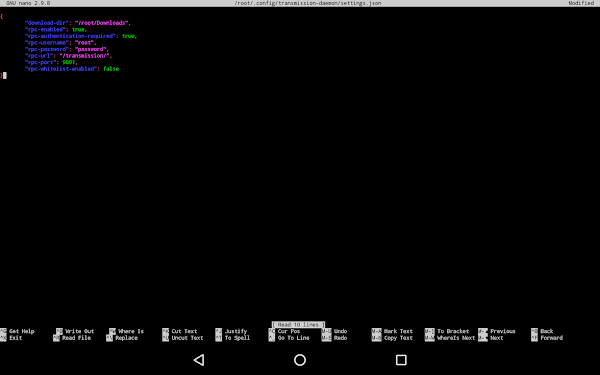Click the "rpc-enabled" key text
The width and height of the screenshot is (600, 375).
[45, 29]
